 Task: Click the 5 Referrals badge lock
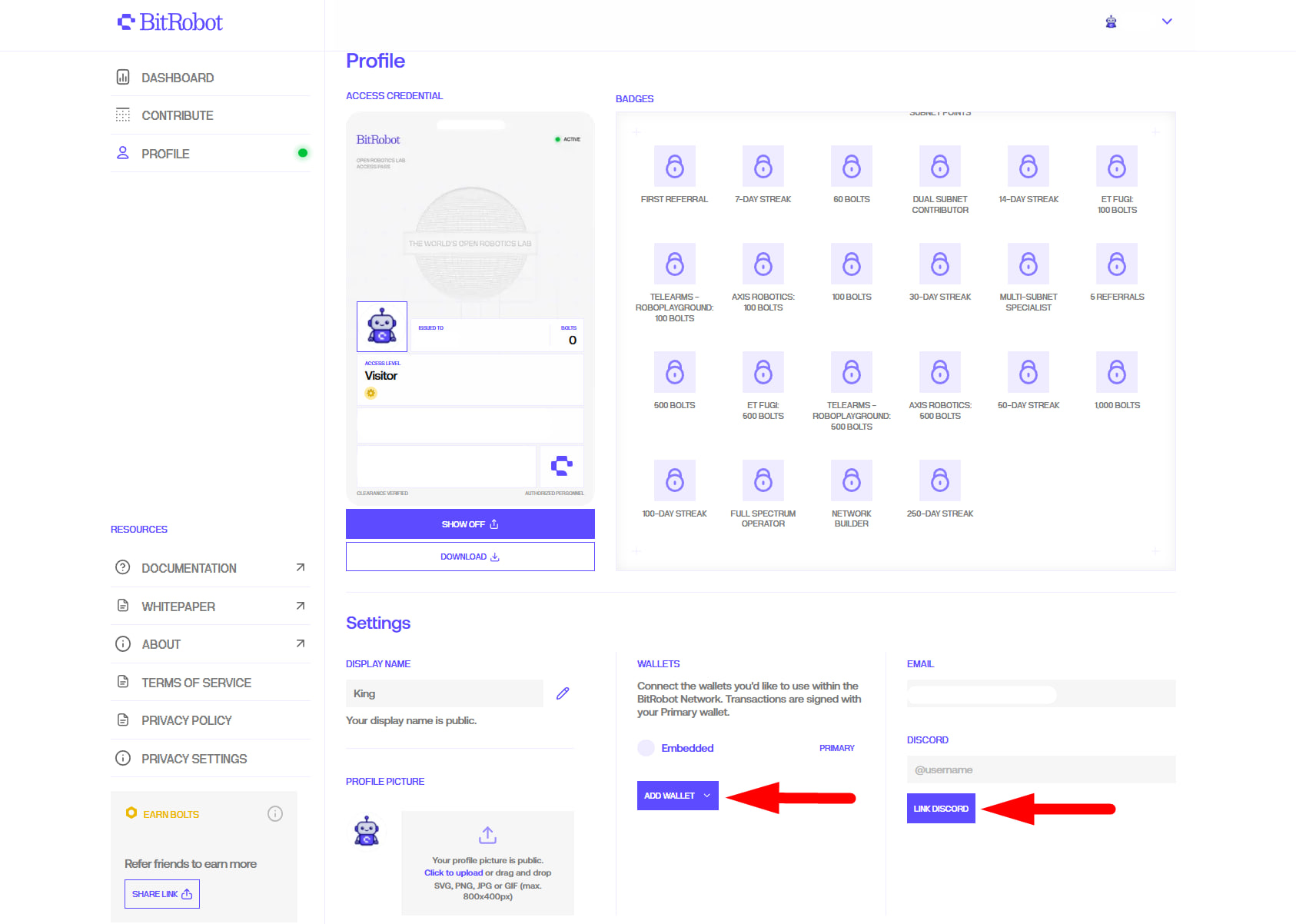1117,264
